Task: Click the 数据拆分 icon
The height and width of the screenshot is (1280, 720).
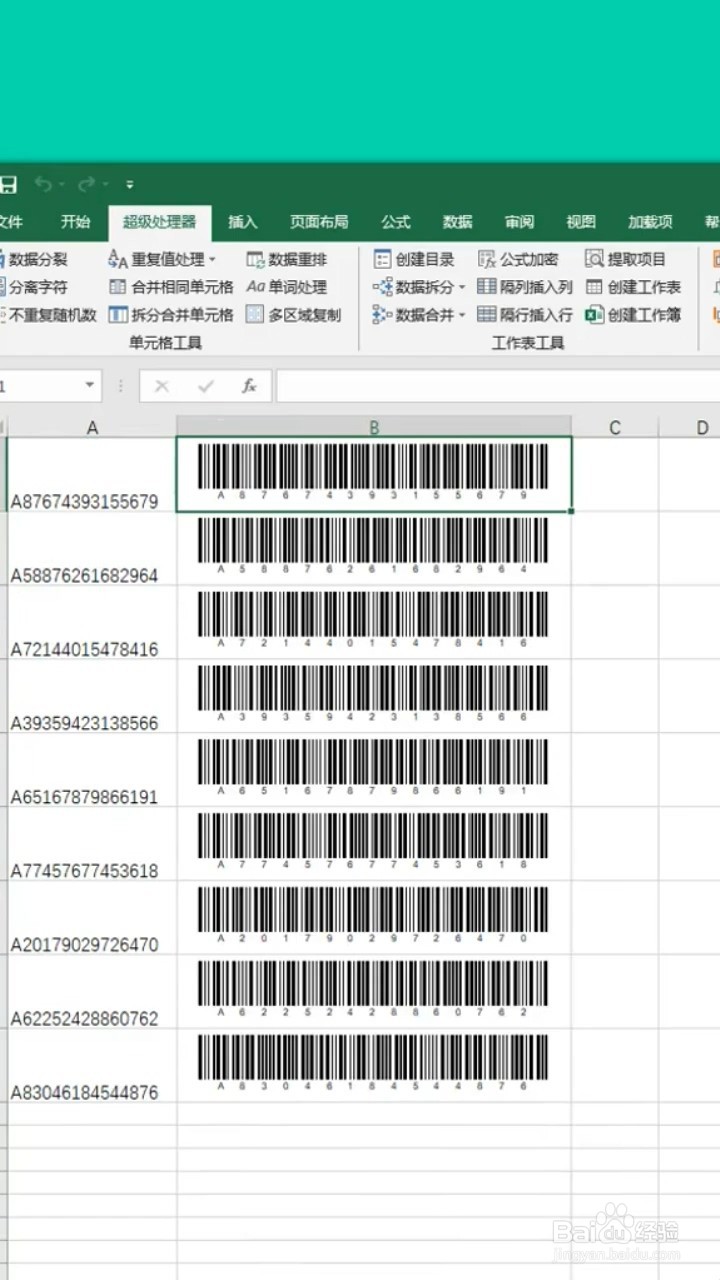Action: click(x=382, y=287)
